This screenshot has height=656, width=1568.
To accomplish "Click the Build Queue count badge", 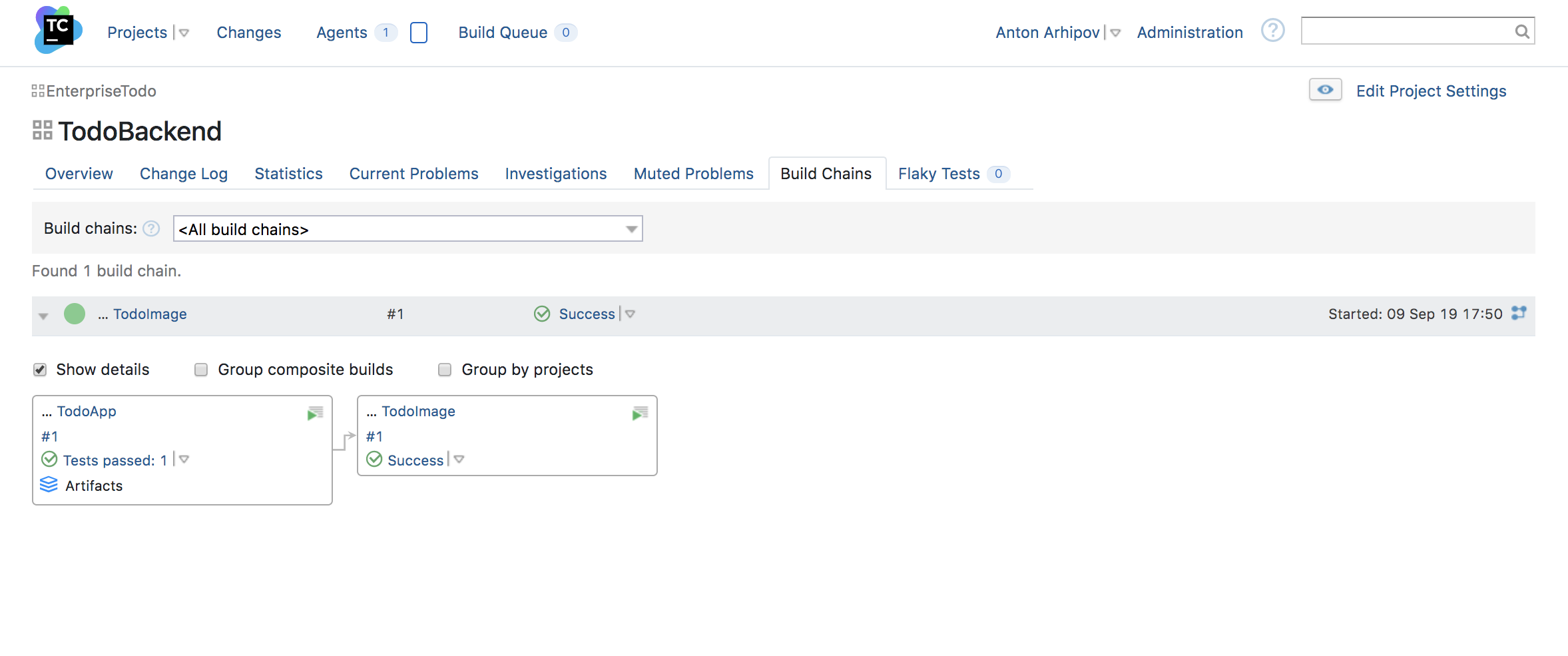I will pyautogui.click(x=566, y=33).
